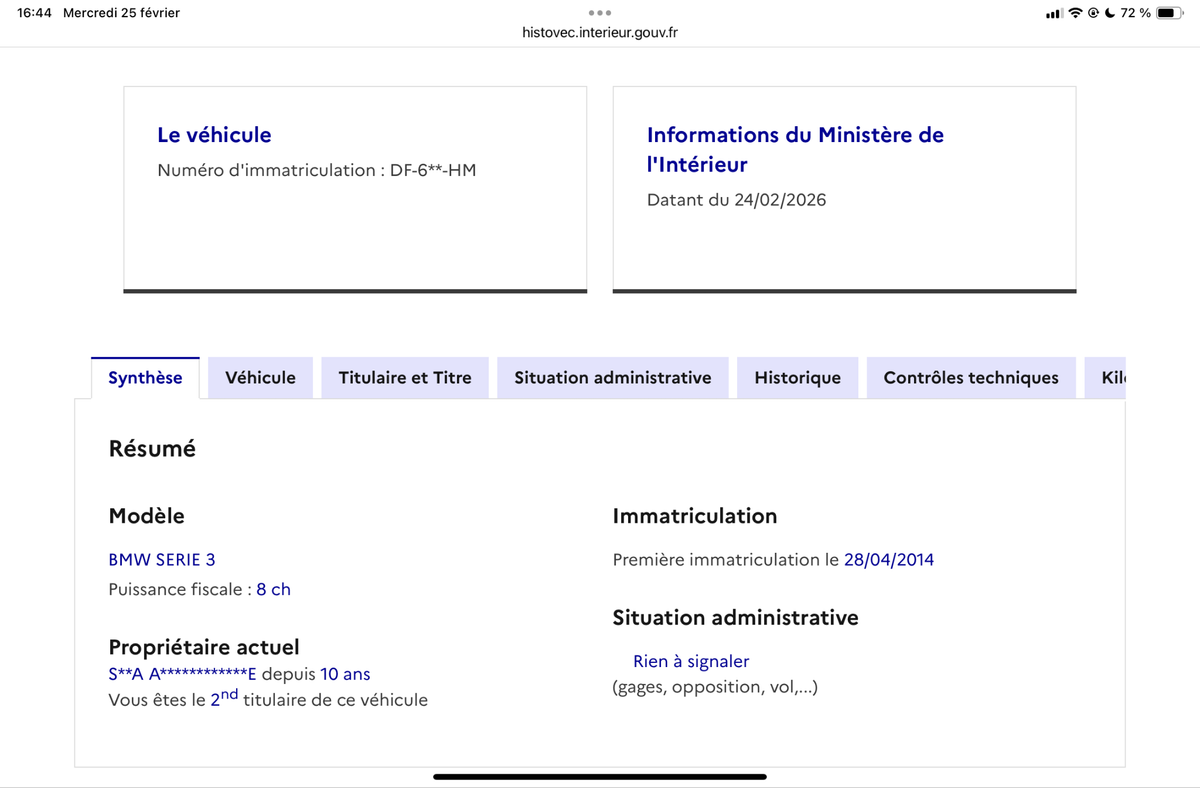1200x788 pixels.
Task: Tap the battery icon in status bar
Action: (x=1170, y=13)
